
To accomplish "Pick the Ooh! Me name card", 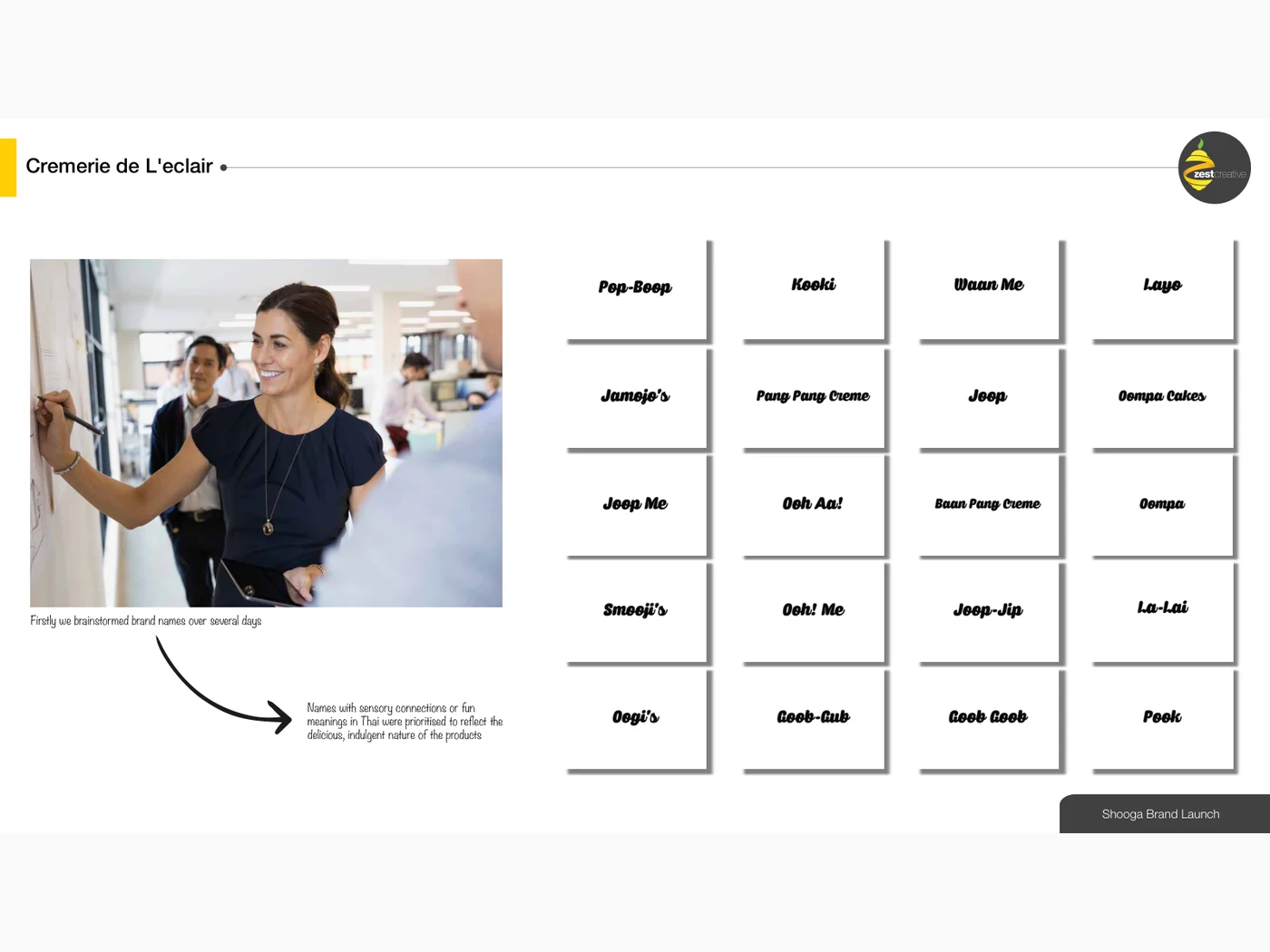I will click(x=814, y=613).
